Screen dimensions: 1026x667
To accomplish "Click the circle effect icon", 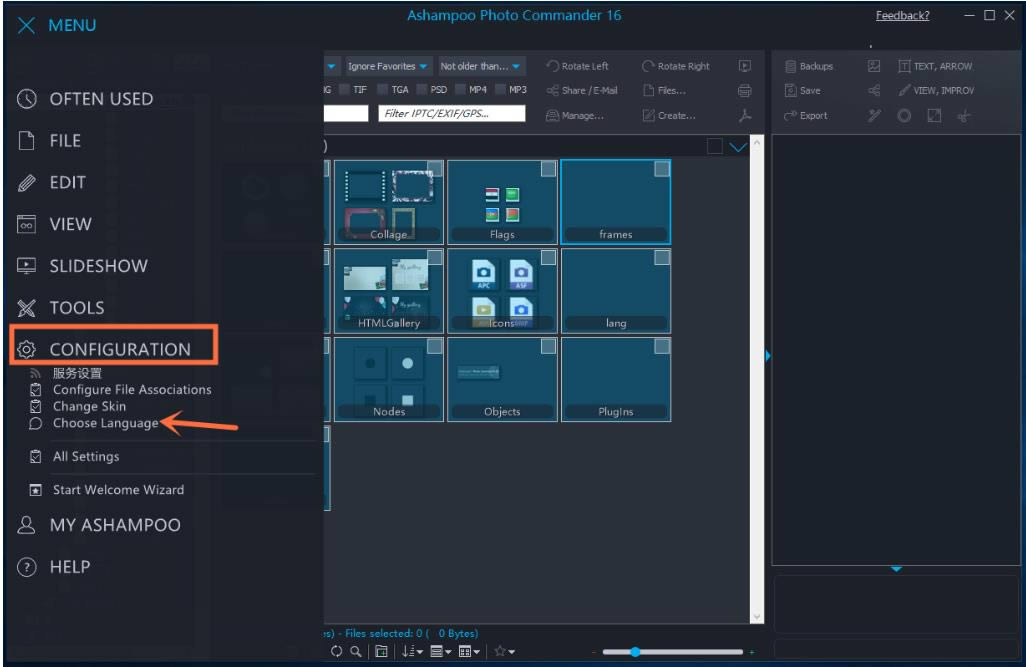I will click(904, 116).
